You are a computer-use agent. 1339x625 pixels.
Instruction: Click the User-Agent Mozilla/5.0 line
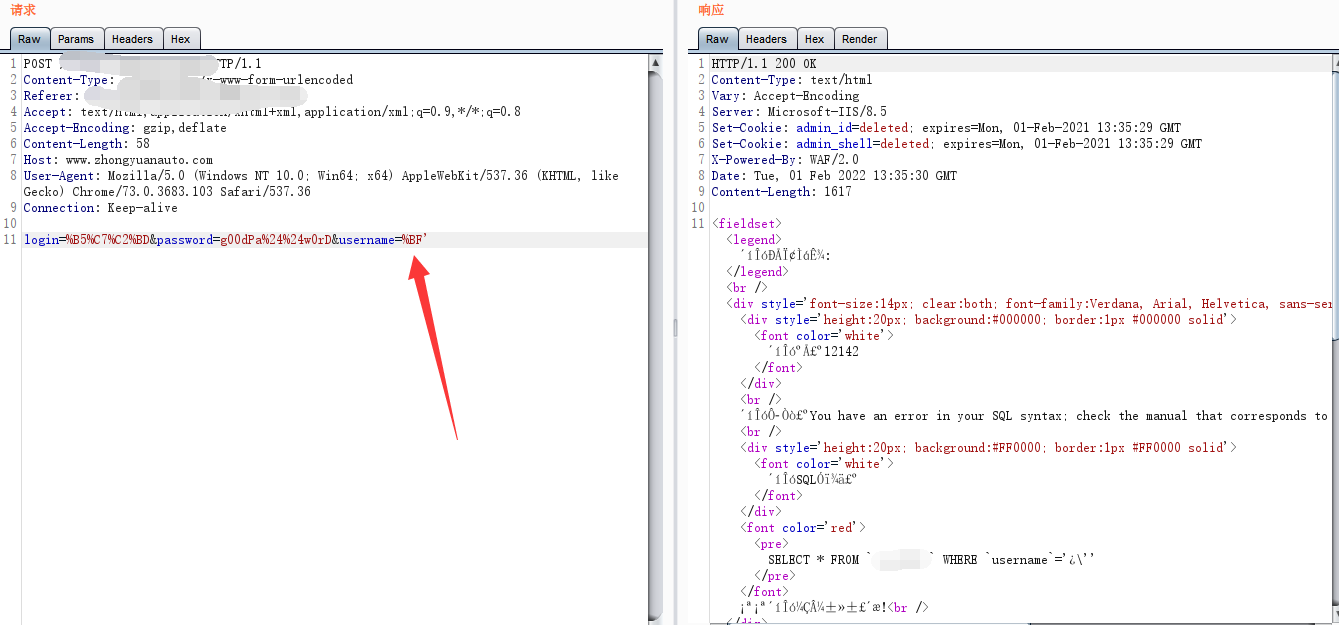(x=321, y=184)
